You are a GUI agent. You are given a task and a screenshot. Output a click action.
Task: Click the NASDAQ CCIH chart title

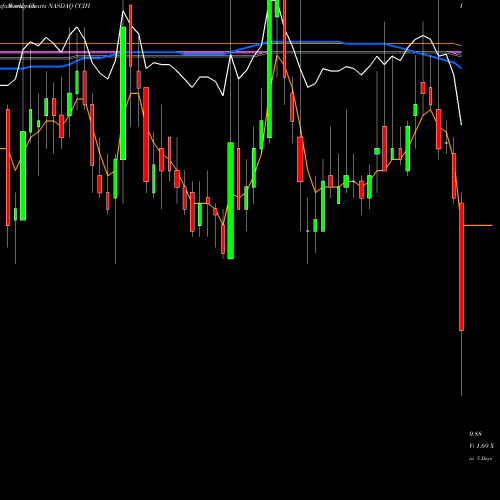pos(69,6)
